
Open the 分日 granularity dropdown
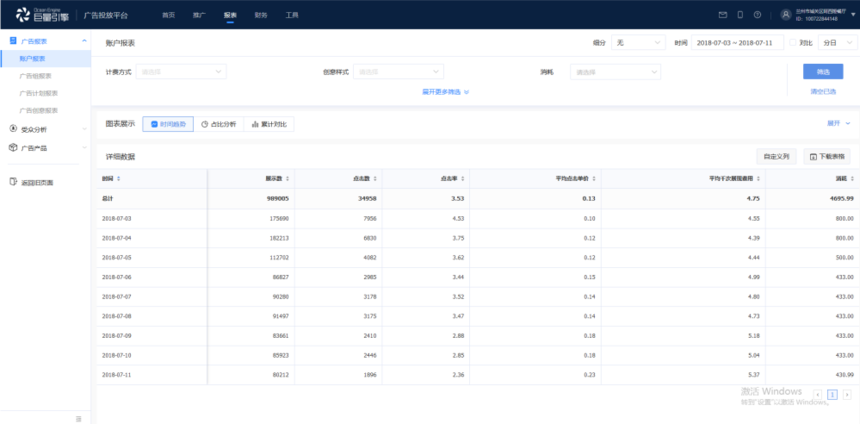point(838,43)
